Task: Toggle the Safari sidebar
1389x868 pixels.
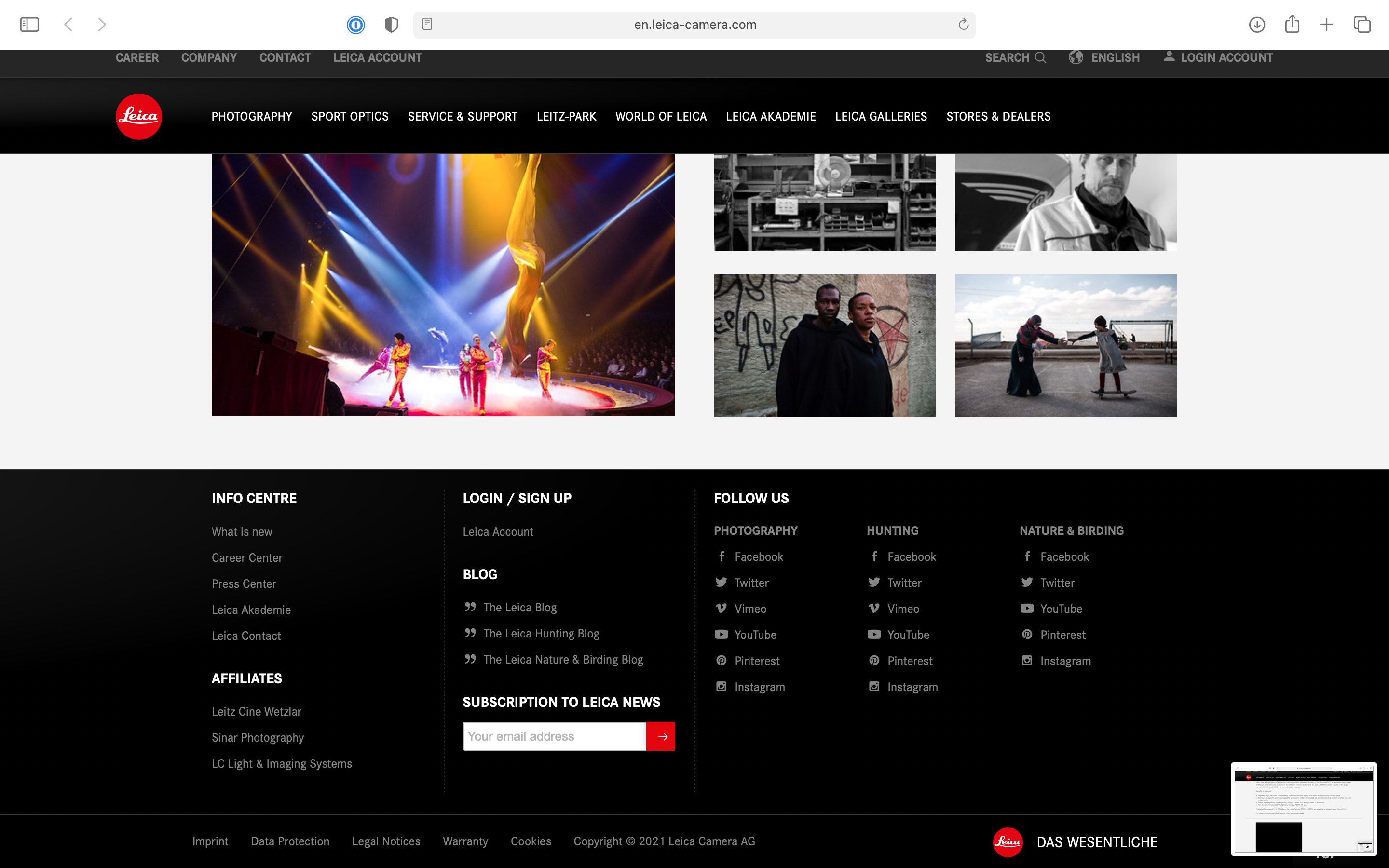Action: (29, 25)
